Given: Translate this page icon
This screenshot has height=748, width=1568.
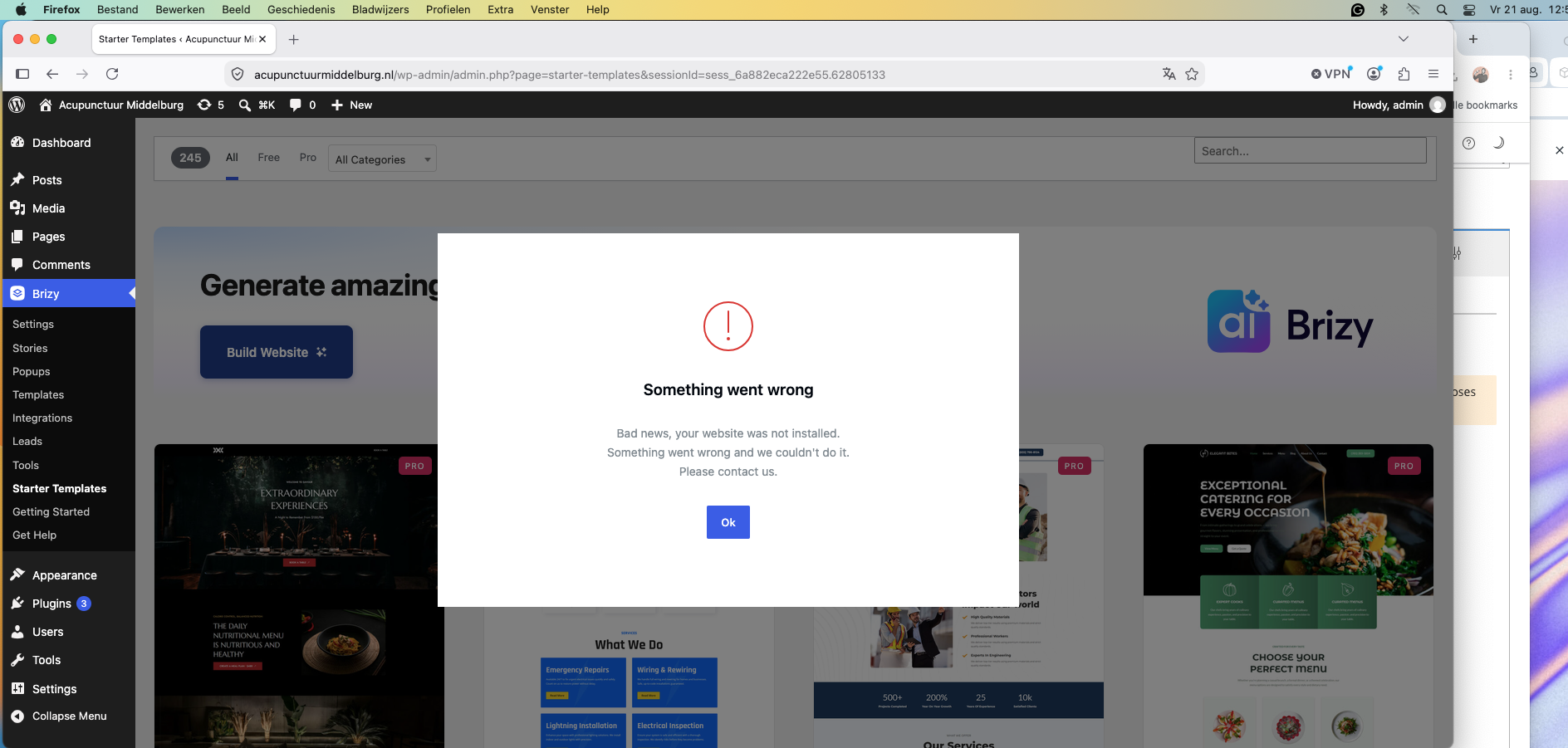Looking at the screenshot, I should click(1169, 74).
